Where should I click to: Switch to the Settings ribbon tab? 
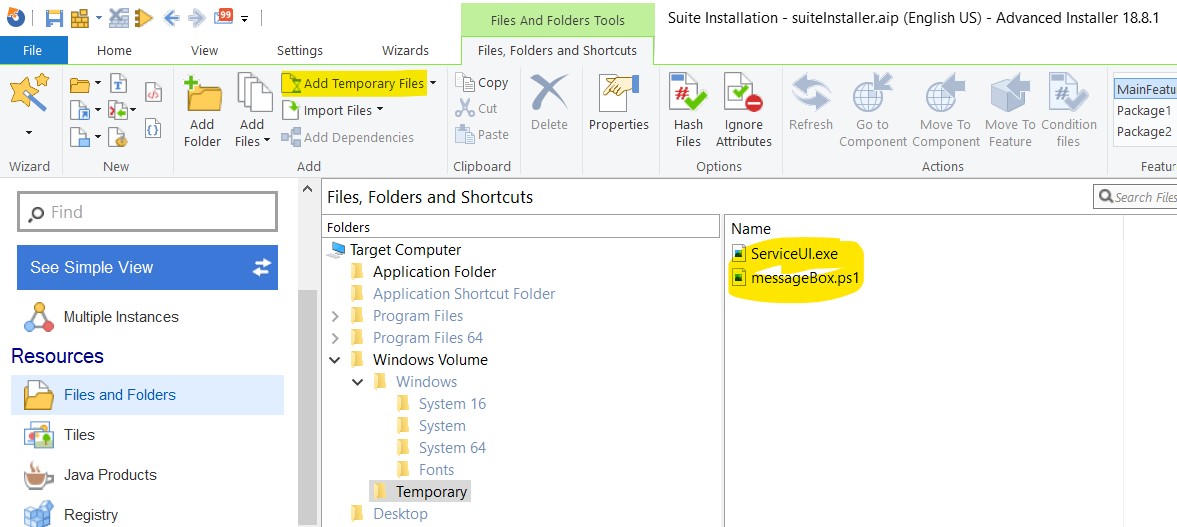click(300, 51)
